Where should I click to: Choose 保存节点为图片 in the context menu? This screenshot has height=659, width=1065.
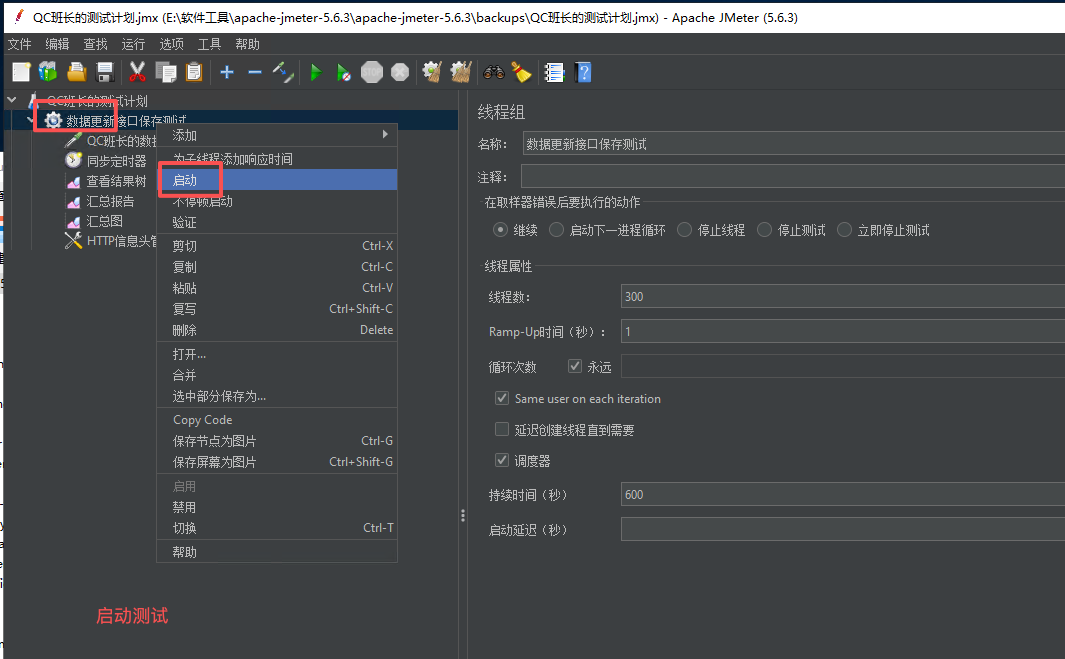click(277, 441)
